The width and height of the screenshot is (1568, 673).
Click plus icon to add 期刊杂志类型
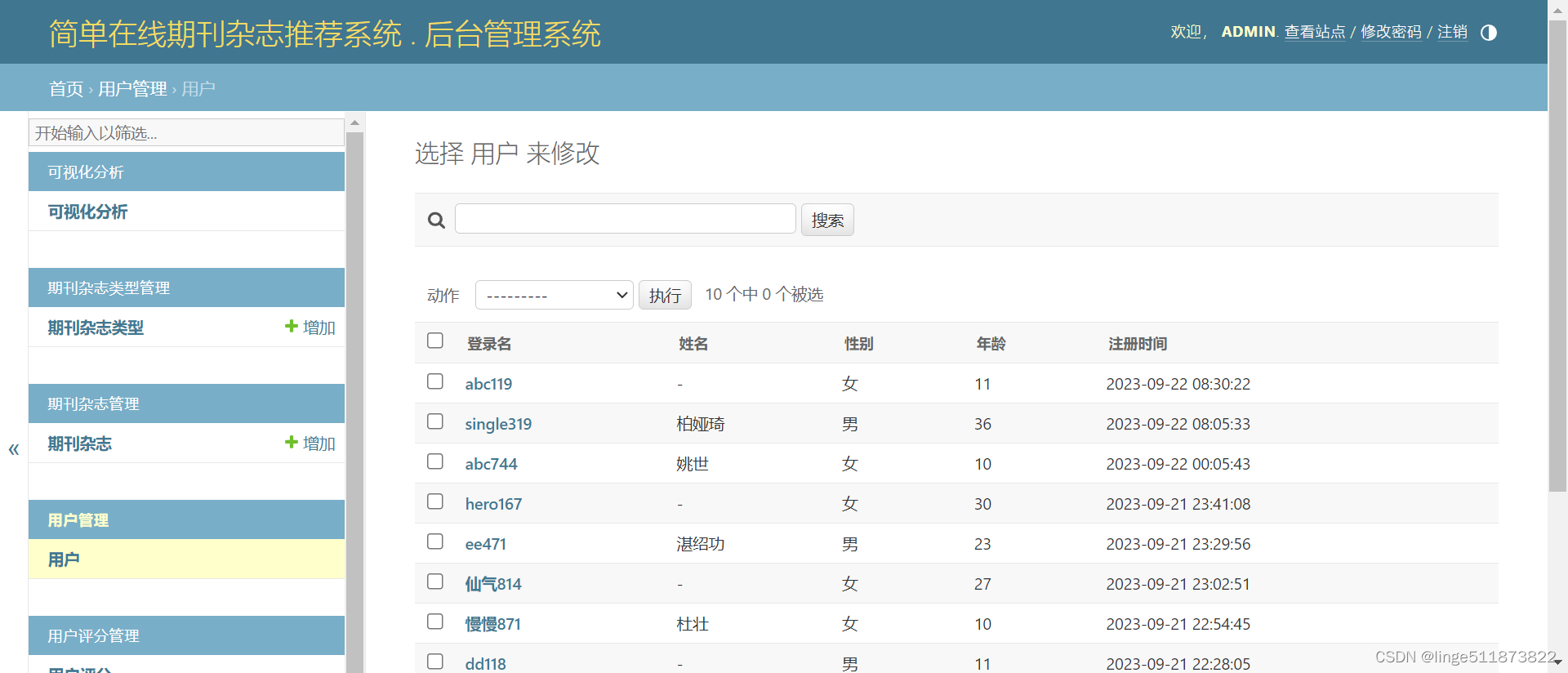click(291, 326)
